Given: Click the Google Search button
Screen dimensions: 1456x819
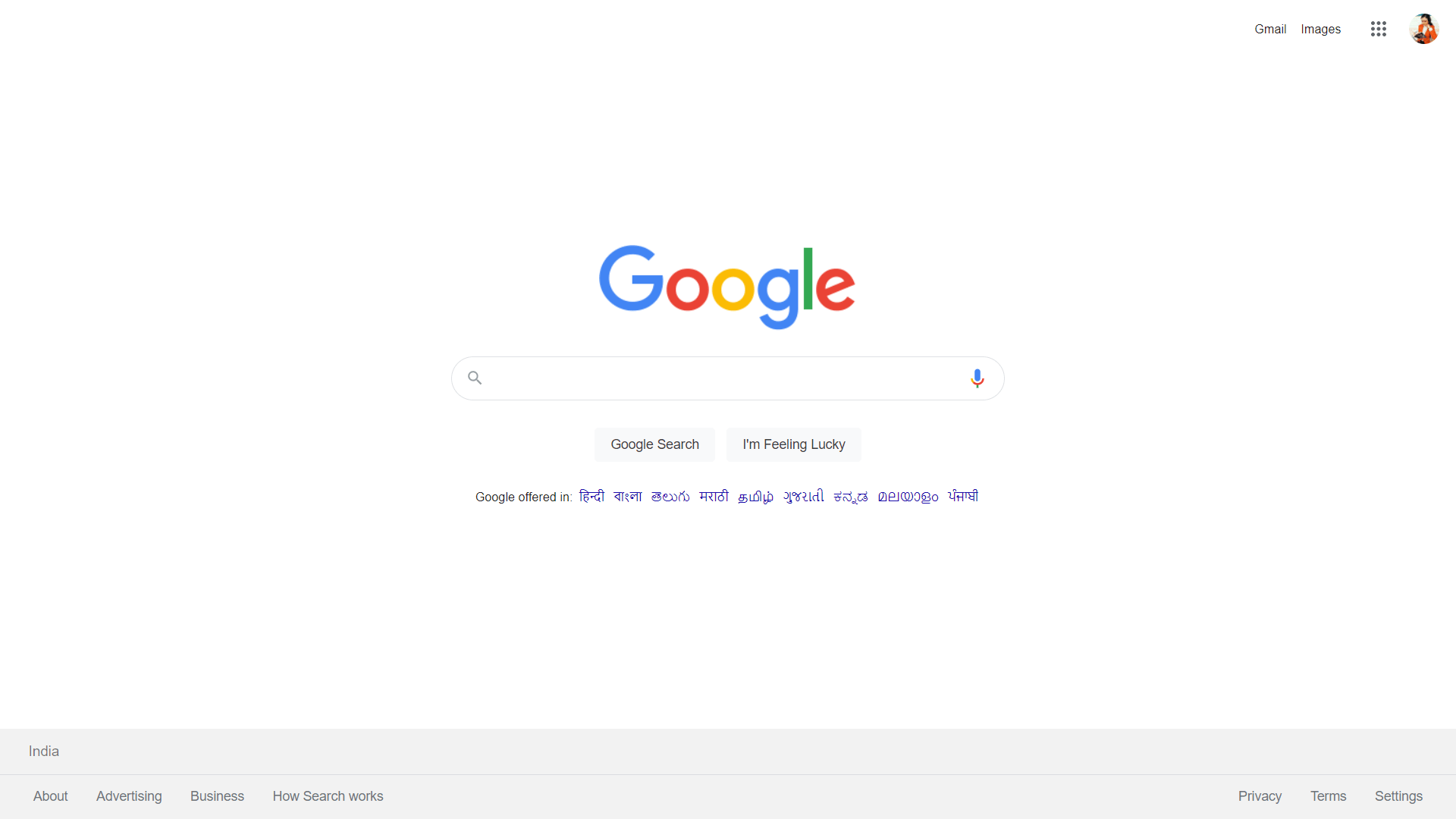Looking at the screenshot, I should pyautogui.click(x=654, y=444).
